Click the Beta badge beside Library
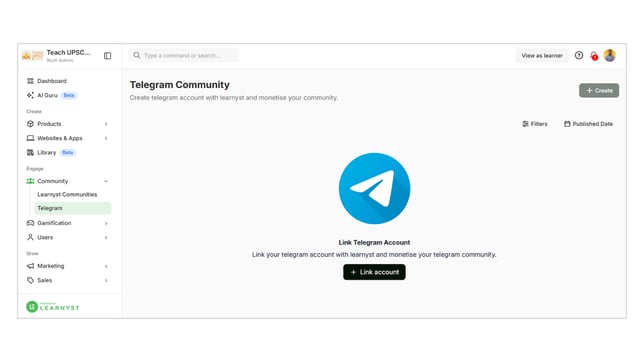 tap(67, 152)
